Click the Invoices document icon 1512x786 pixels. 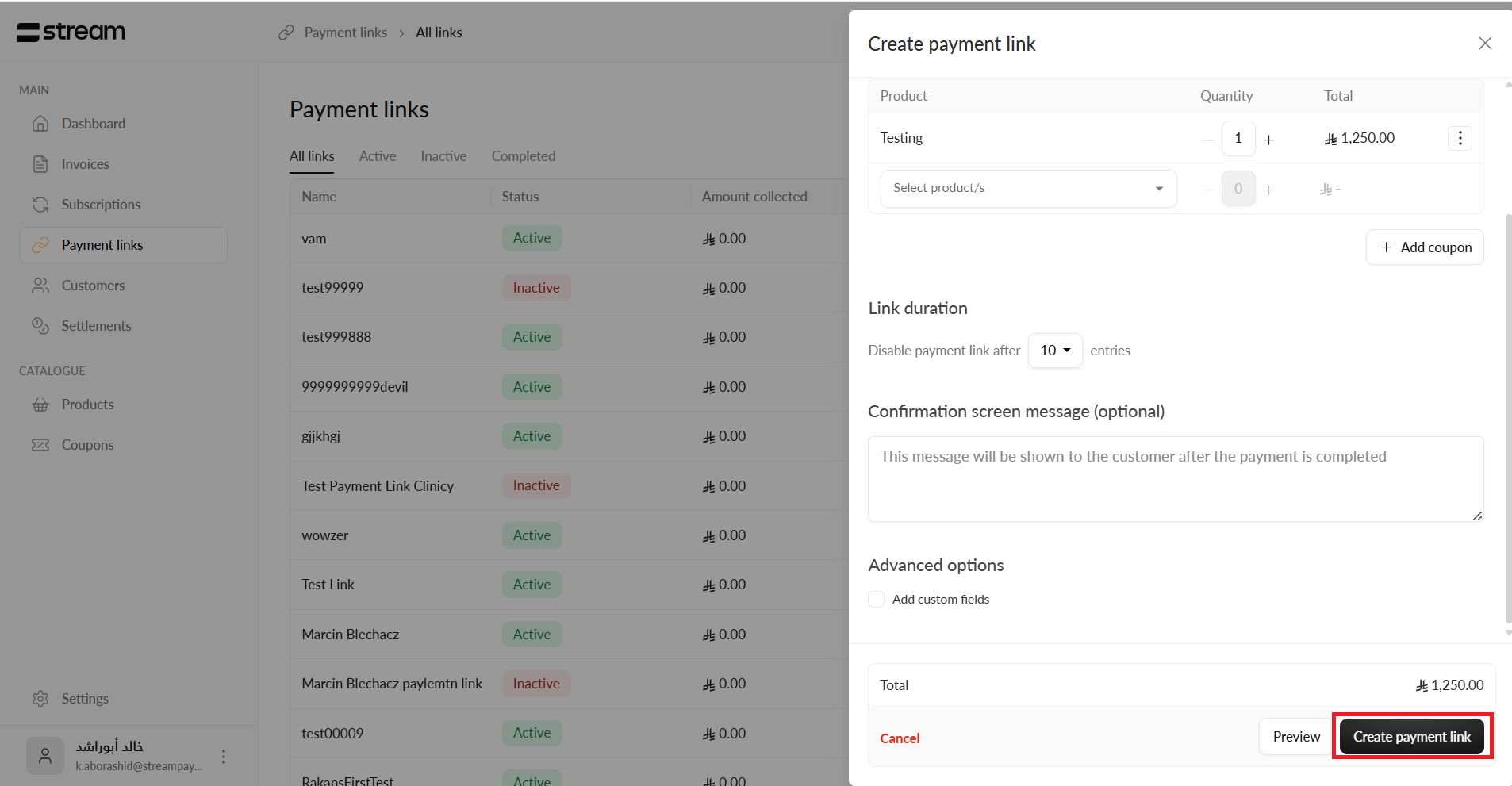40,164
